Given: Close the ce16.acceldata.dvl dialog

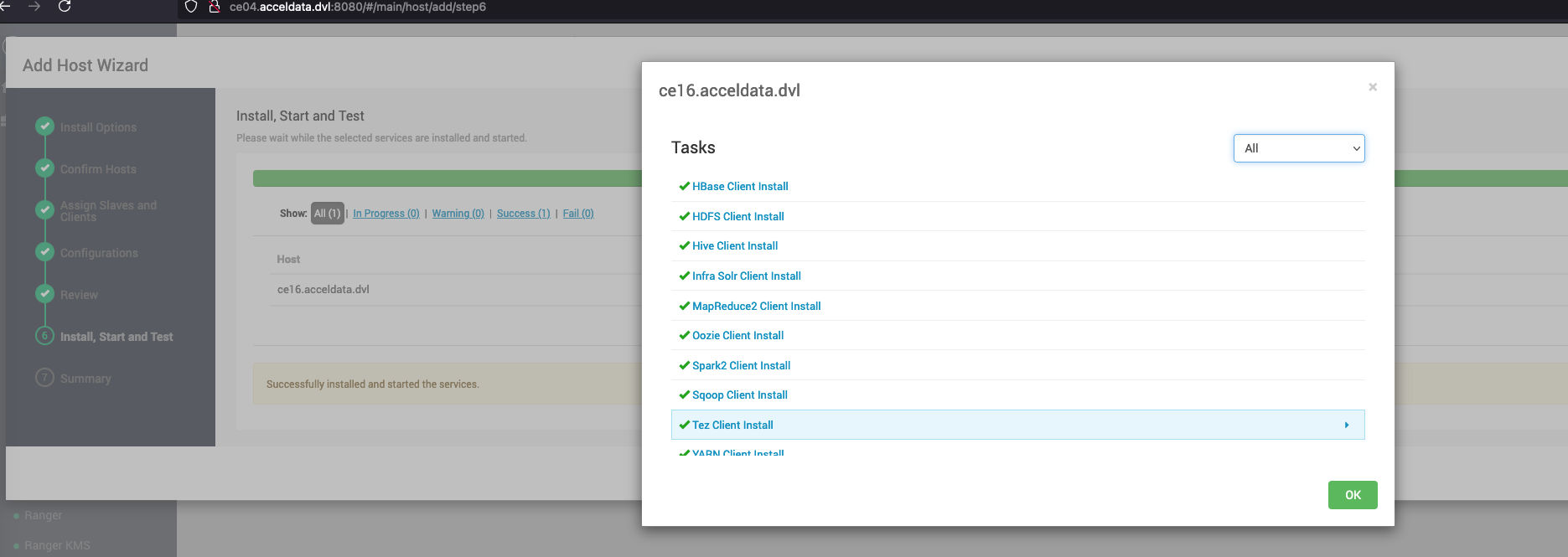Looking at the screenshot, I should (1373, 87).
